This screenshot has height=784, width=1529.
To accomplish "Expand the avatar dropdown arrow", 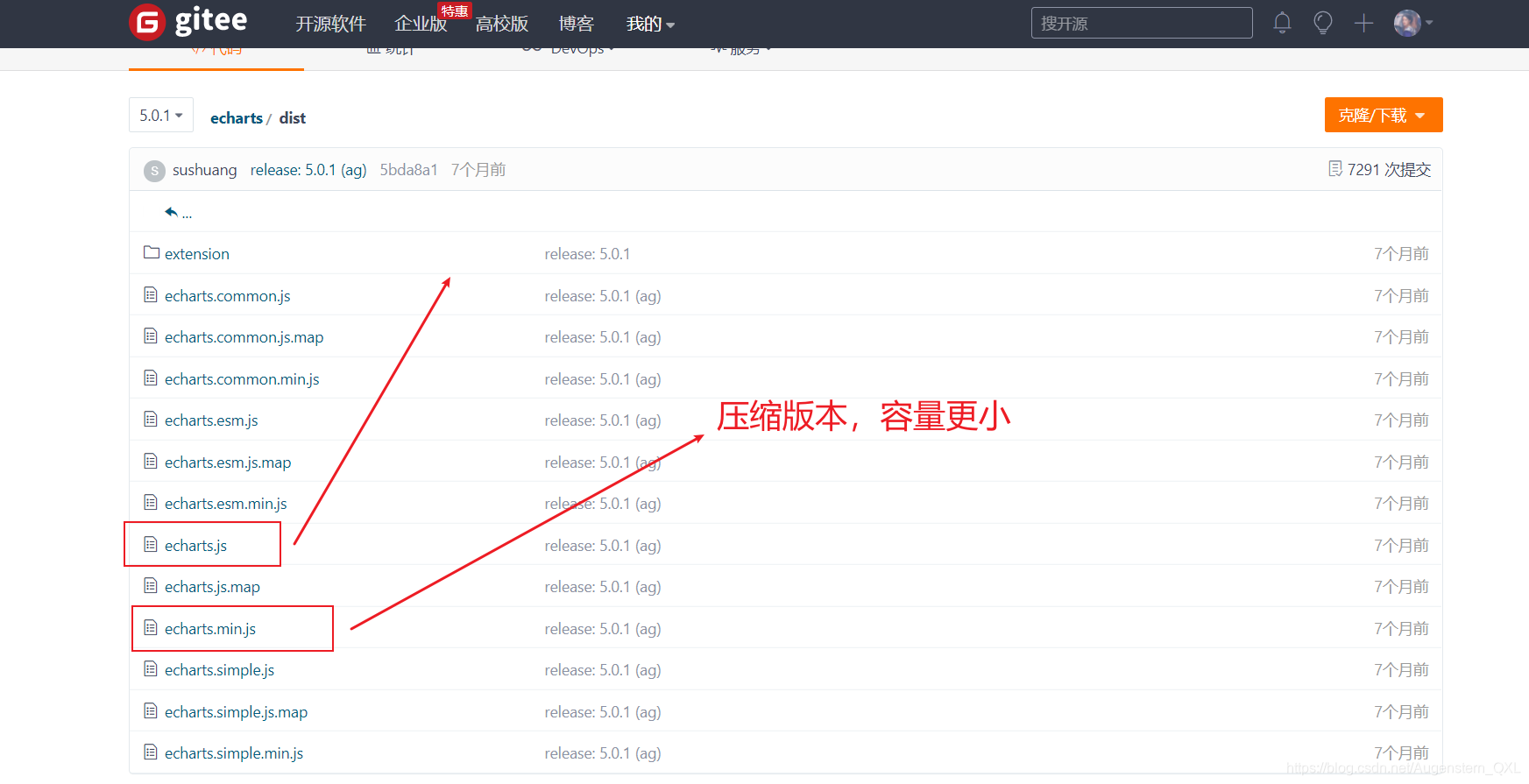I will (1429, 23).
